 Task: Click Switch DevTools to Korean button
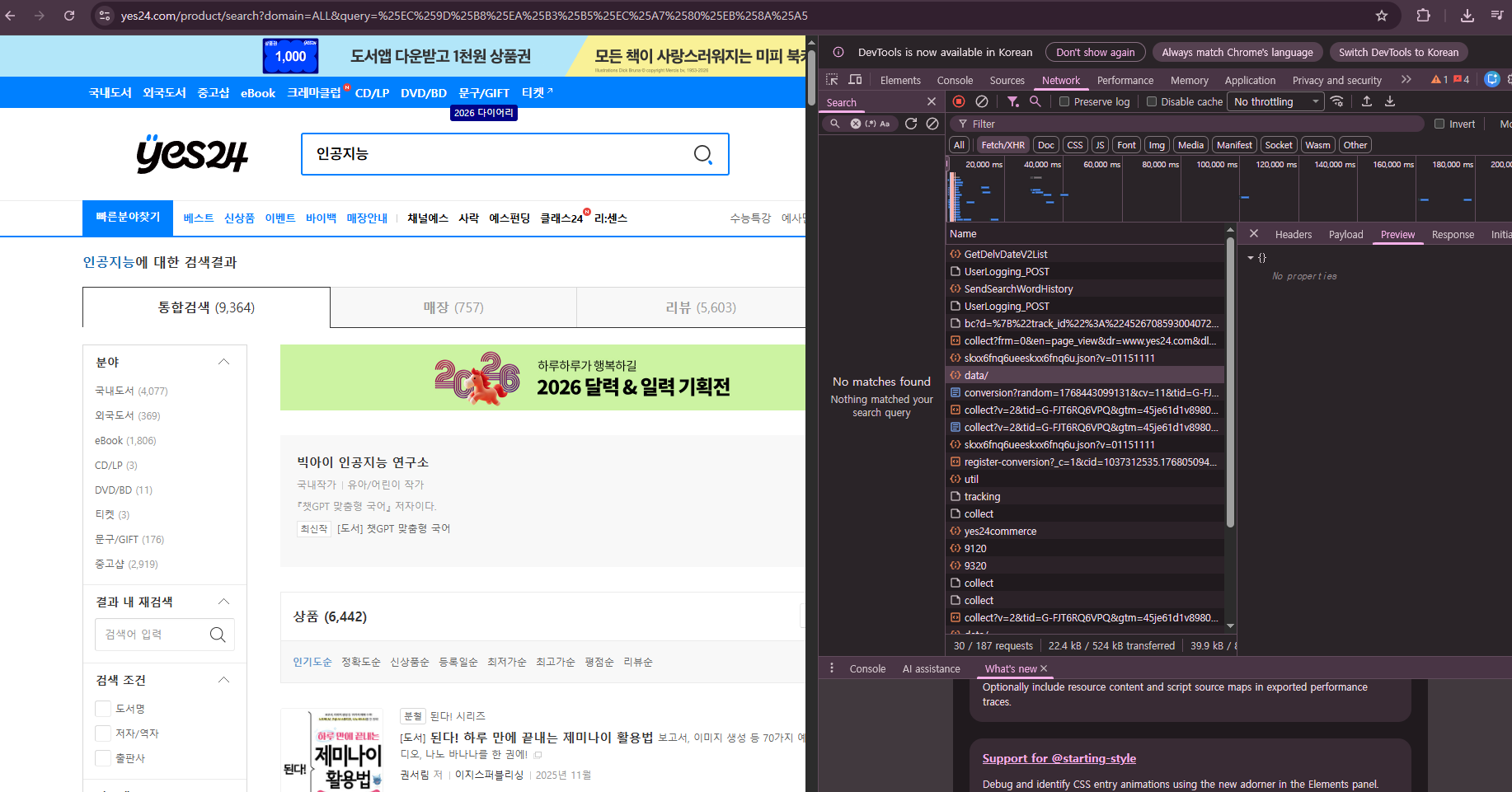click(x=1397, y=53)
